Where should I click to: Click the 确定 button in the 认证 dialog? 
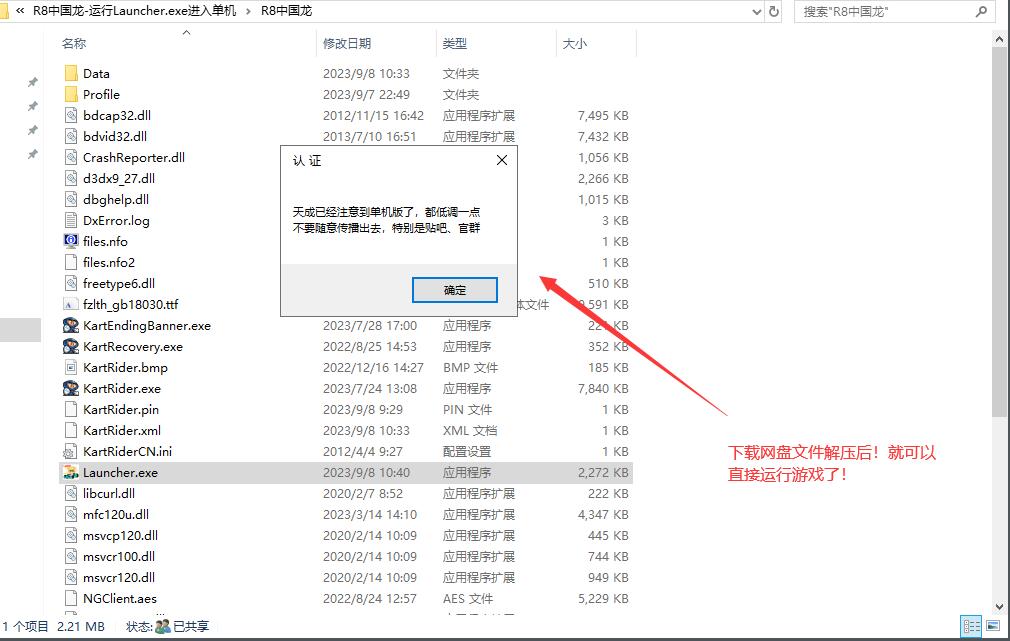(455, 289)
